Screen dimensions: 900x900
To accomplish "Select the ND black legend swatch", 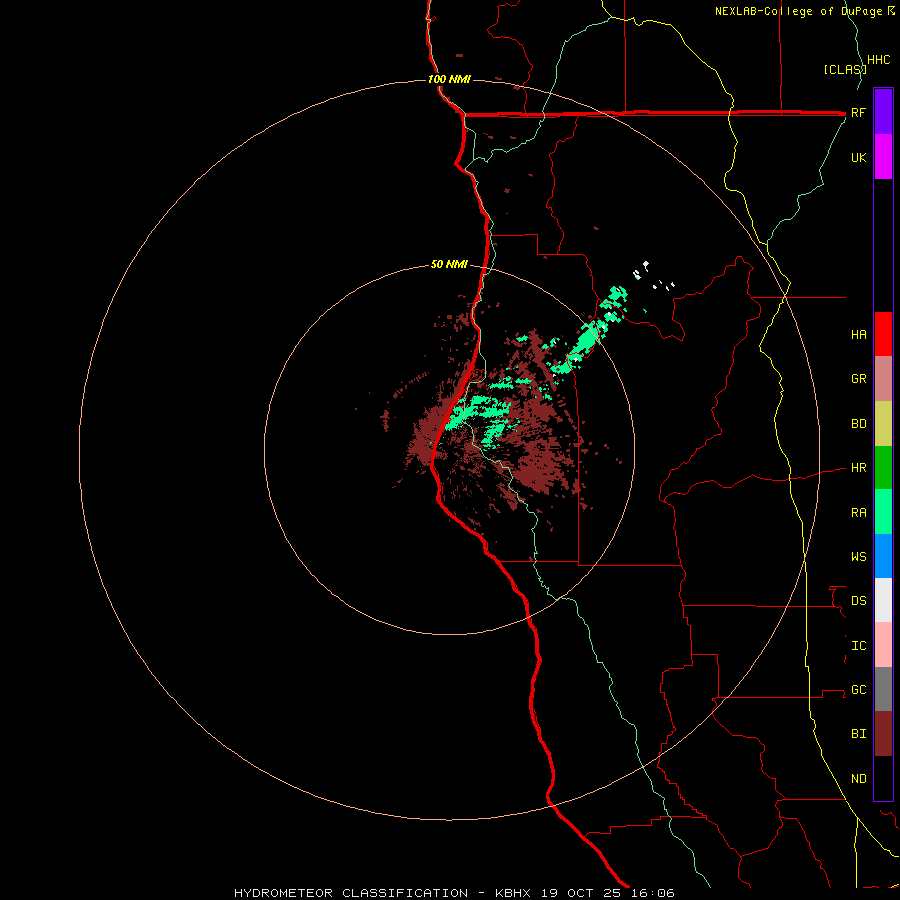I will pyautogui.click(x=883, y=778).
